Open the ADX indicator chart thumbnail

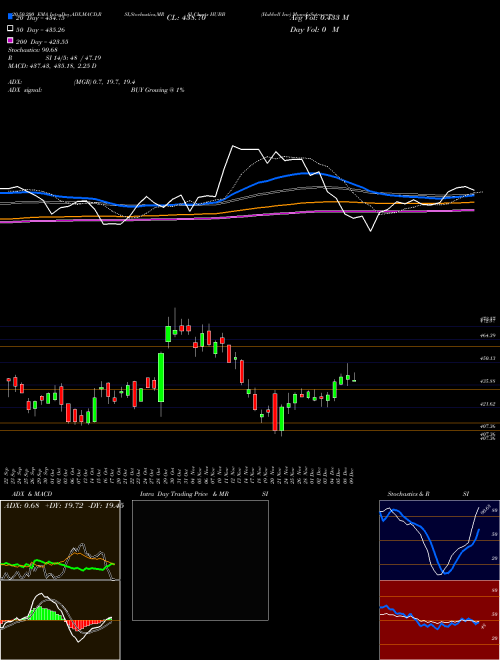(x=60, y=540)
